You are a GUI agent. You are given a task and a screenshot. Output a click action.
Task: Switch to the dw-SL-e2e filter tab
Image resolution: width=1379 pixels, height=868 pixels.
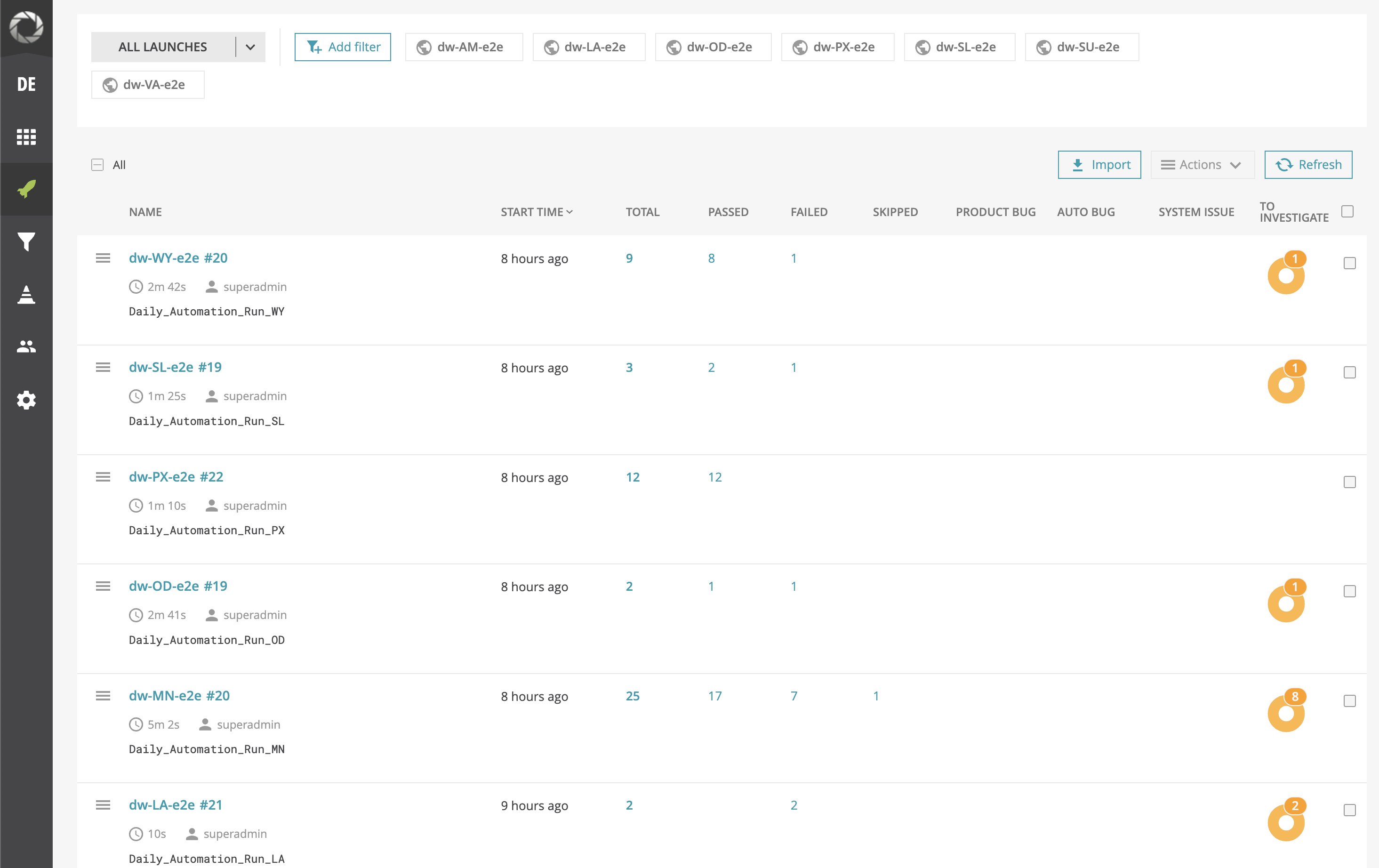point(960,47)
